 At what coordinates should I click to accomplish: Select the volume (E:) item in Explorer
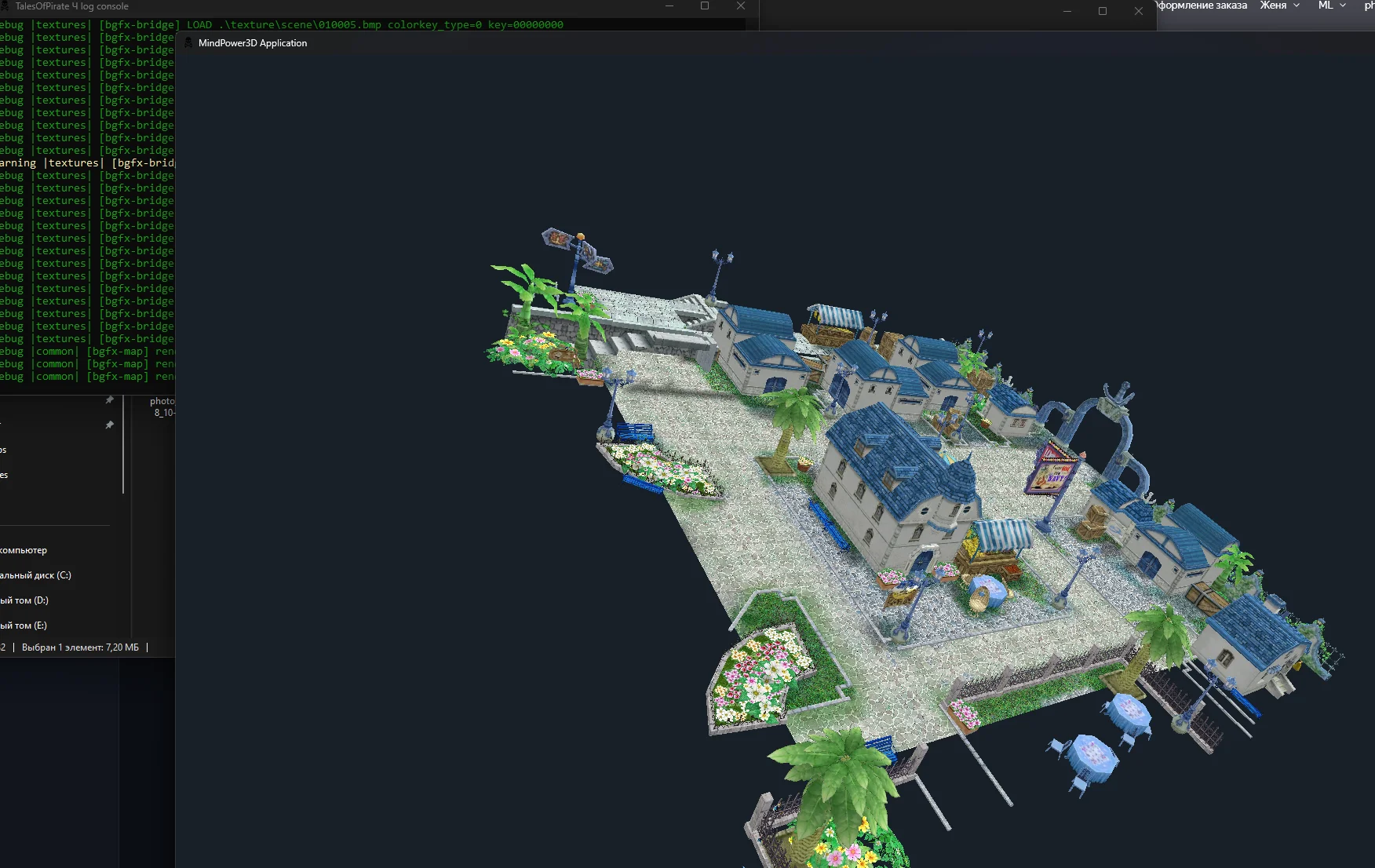point(24,625)
